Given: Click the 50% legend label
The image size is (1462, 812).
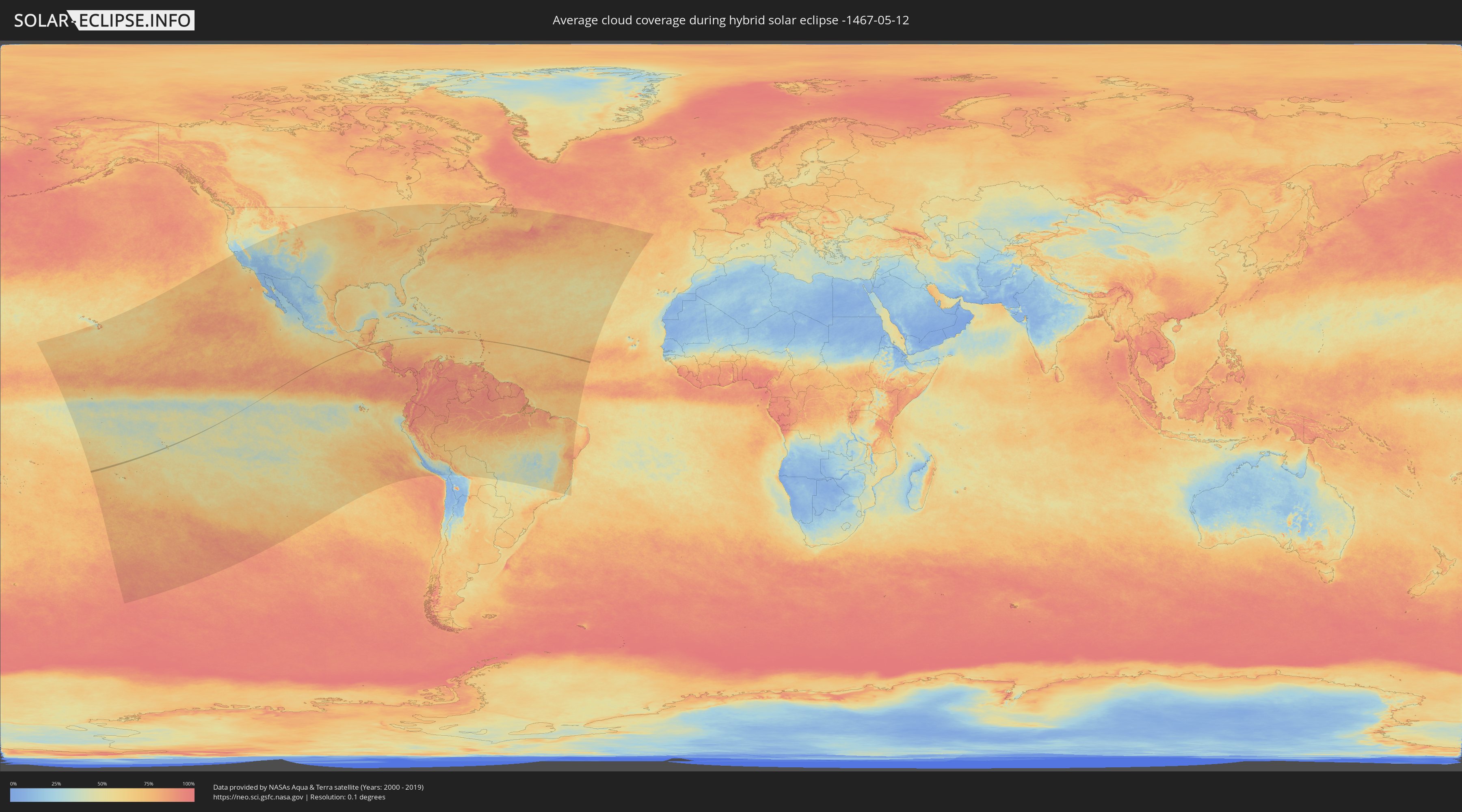Looking at the screenshot, I should pyautogui.click(x=102, y=784).
